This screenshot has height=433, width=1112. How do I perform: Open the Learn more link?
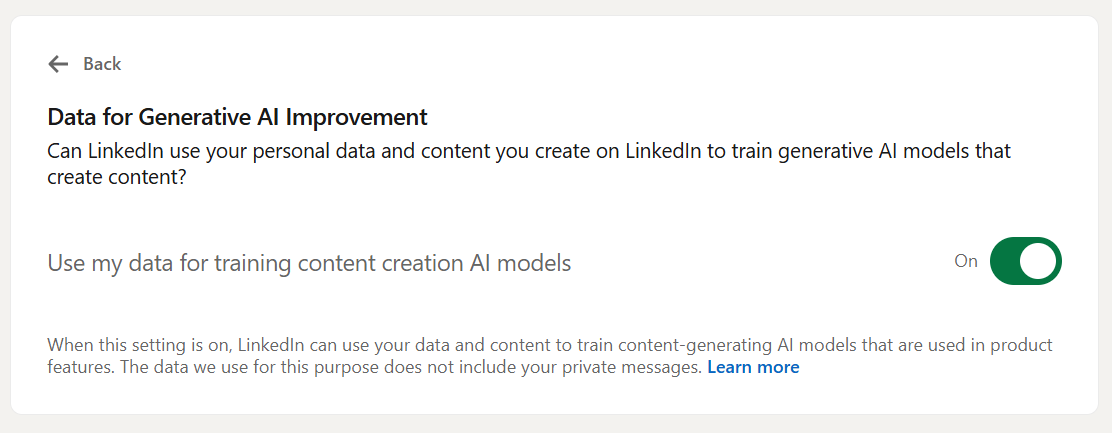(x=753, y=367)
